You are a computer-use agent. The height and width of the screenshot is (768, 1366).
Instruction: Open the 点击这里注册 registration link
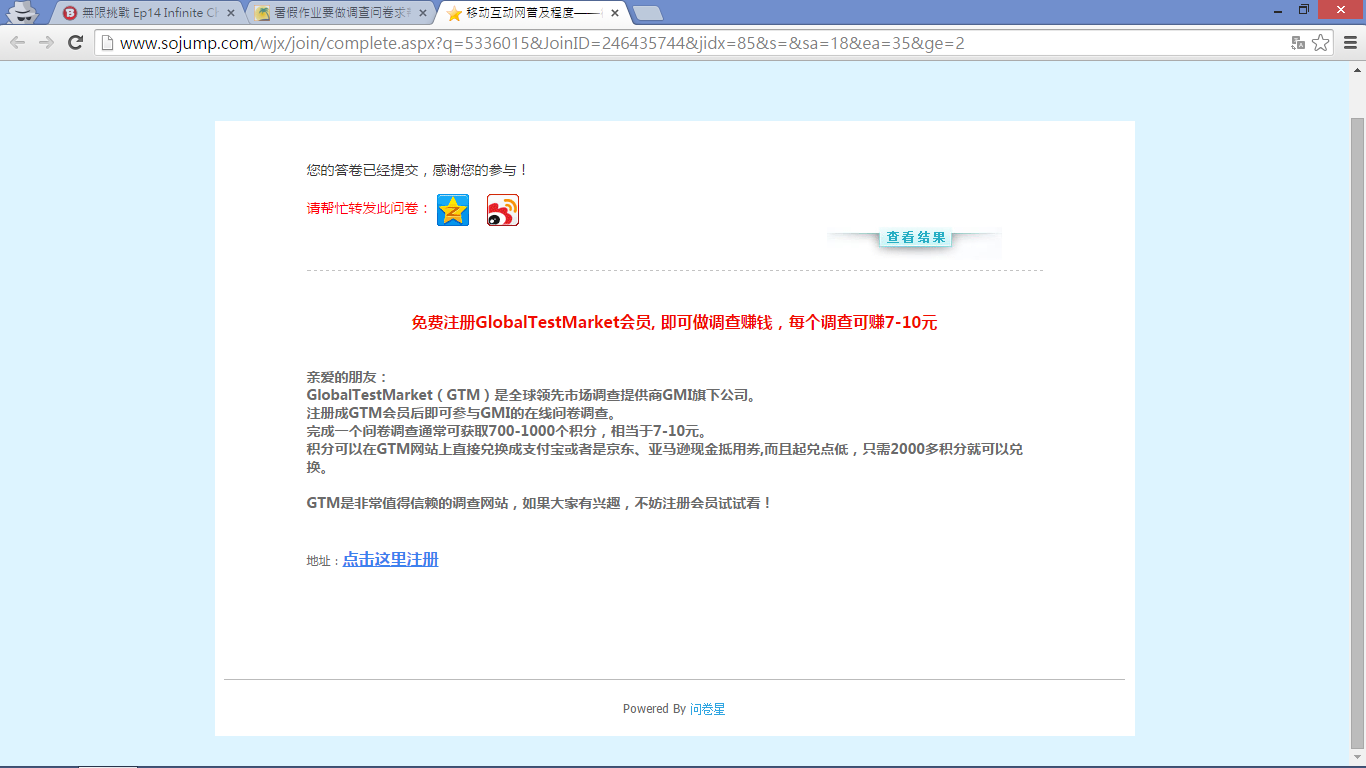[x=390, y=559]
